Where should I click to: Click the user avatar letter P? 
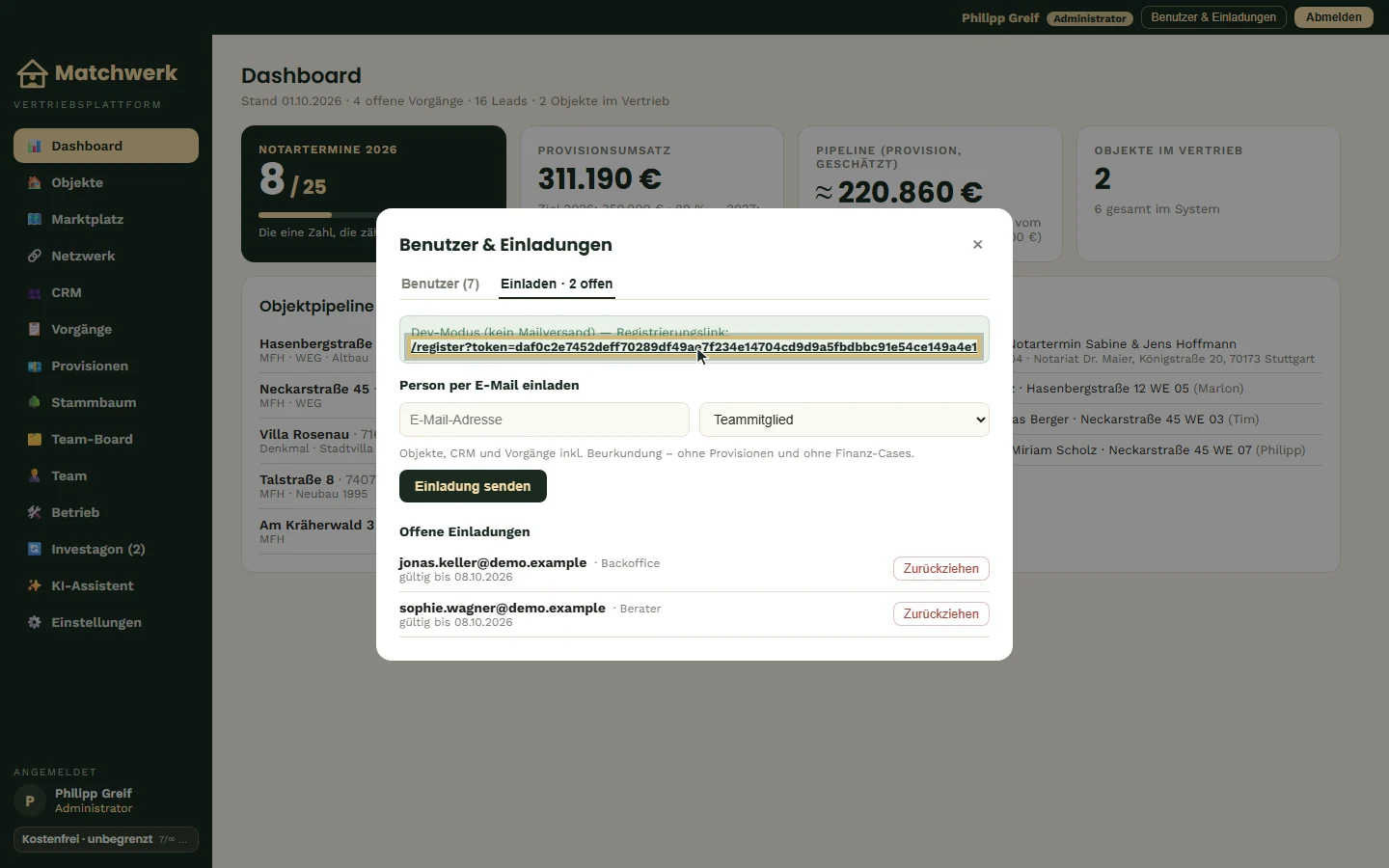tap(30, 800)
